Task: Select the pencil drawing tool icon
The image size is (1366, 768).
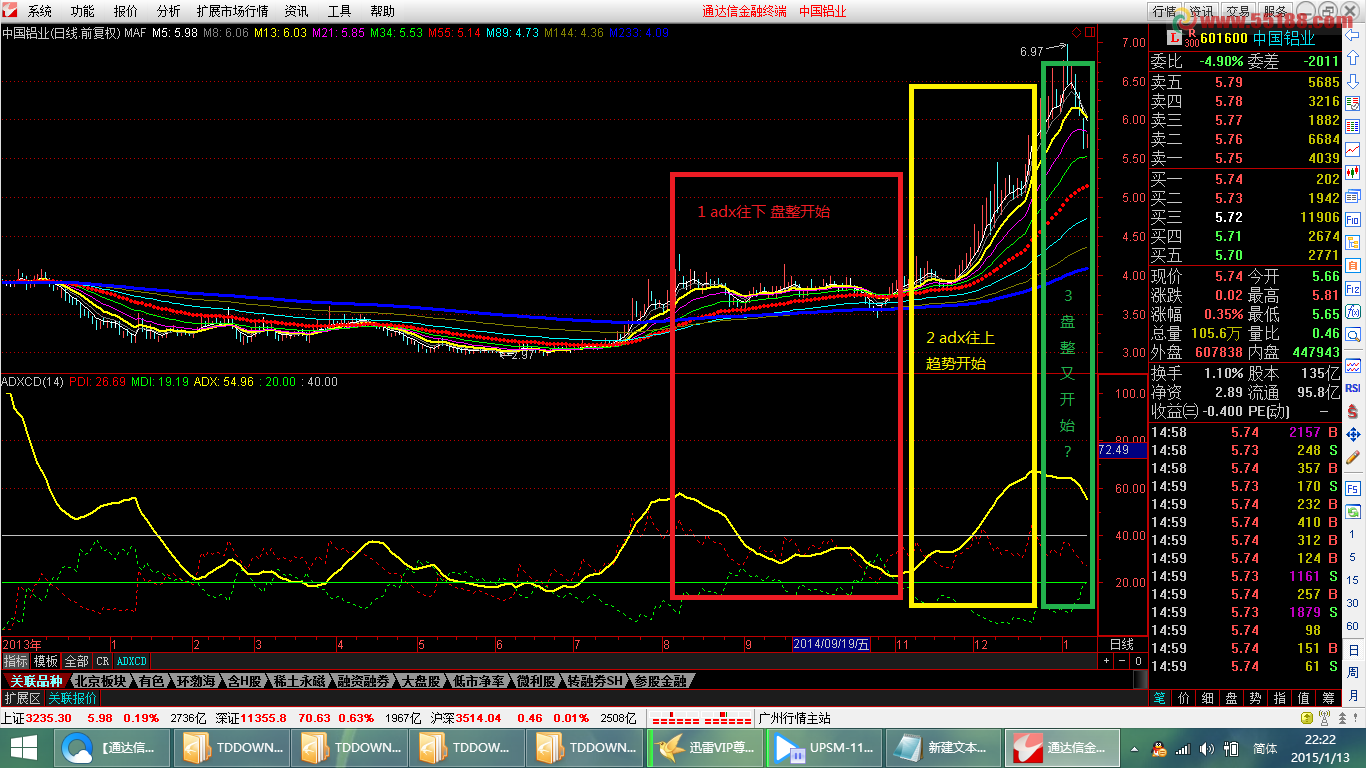Action: point(1352,456)
